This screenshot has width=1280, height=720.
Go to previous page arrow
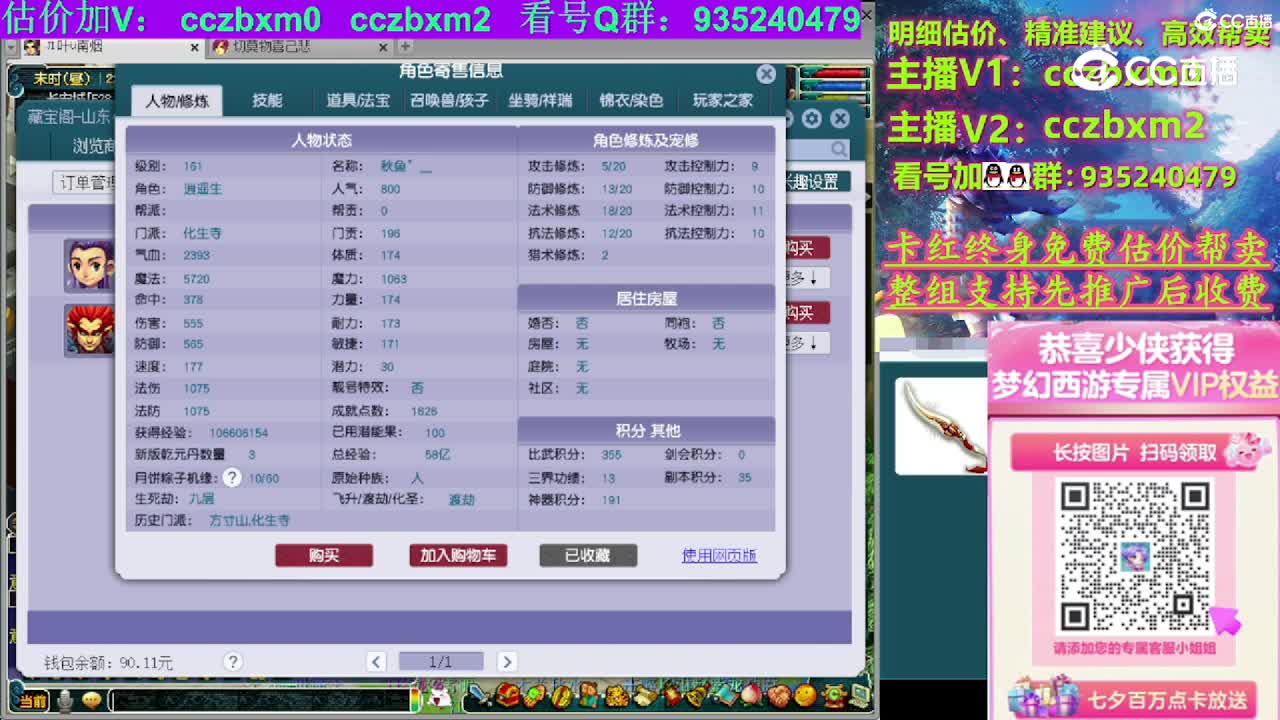tap(376, 661)
